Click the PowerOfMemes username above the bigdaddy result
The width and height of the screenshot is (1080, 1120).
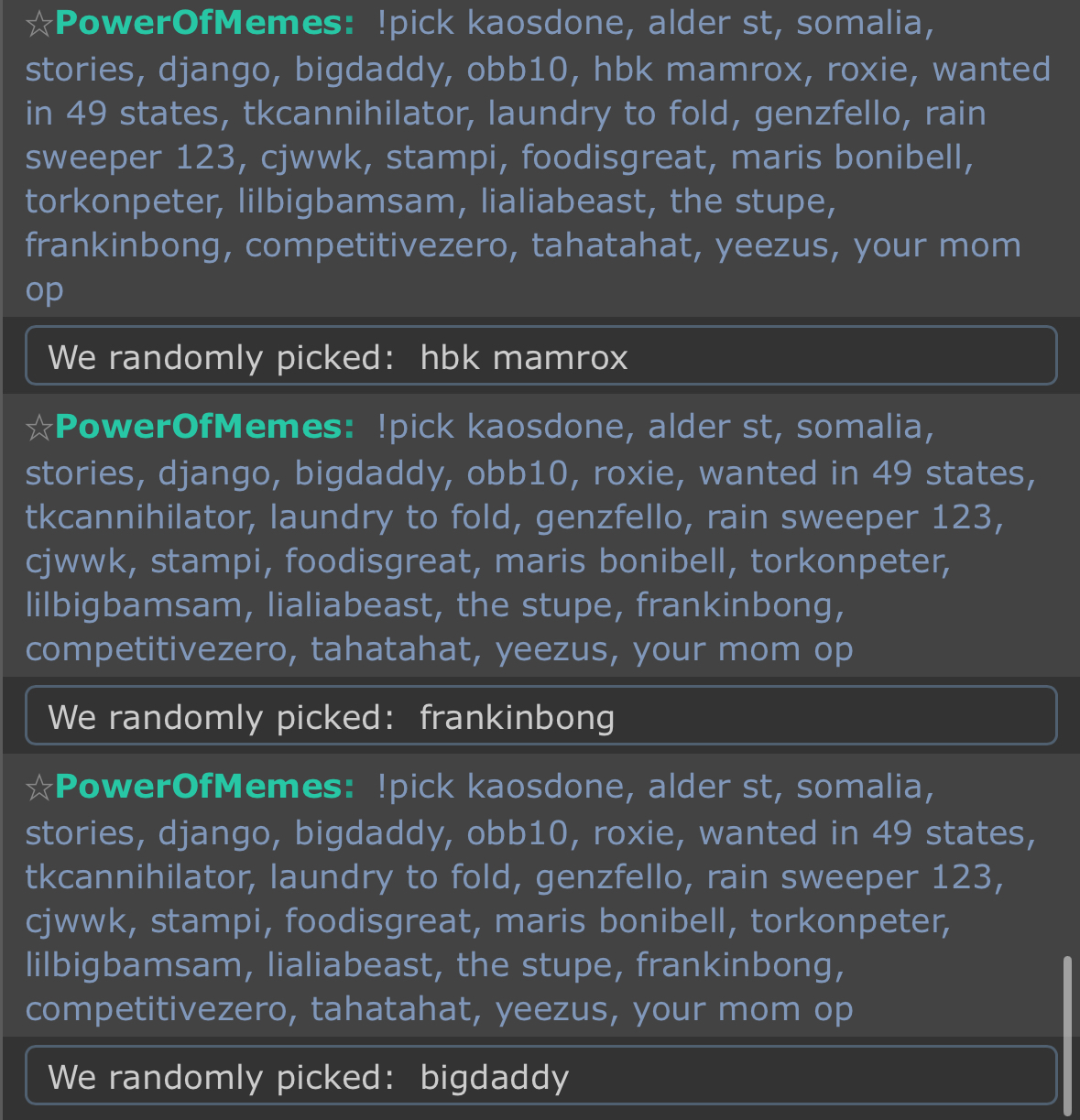pos(204,788)
